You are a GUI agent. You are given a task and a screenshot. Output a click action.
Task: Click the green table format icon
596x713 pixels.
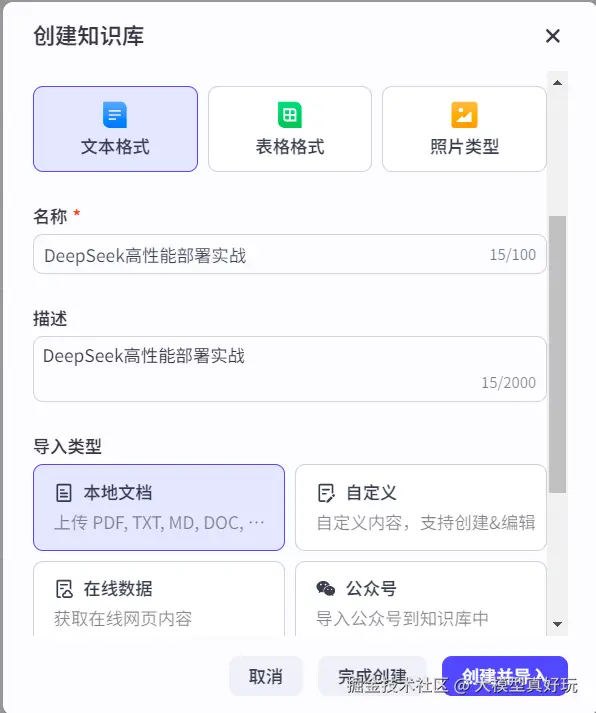pos(290,115)
